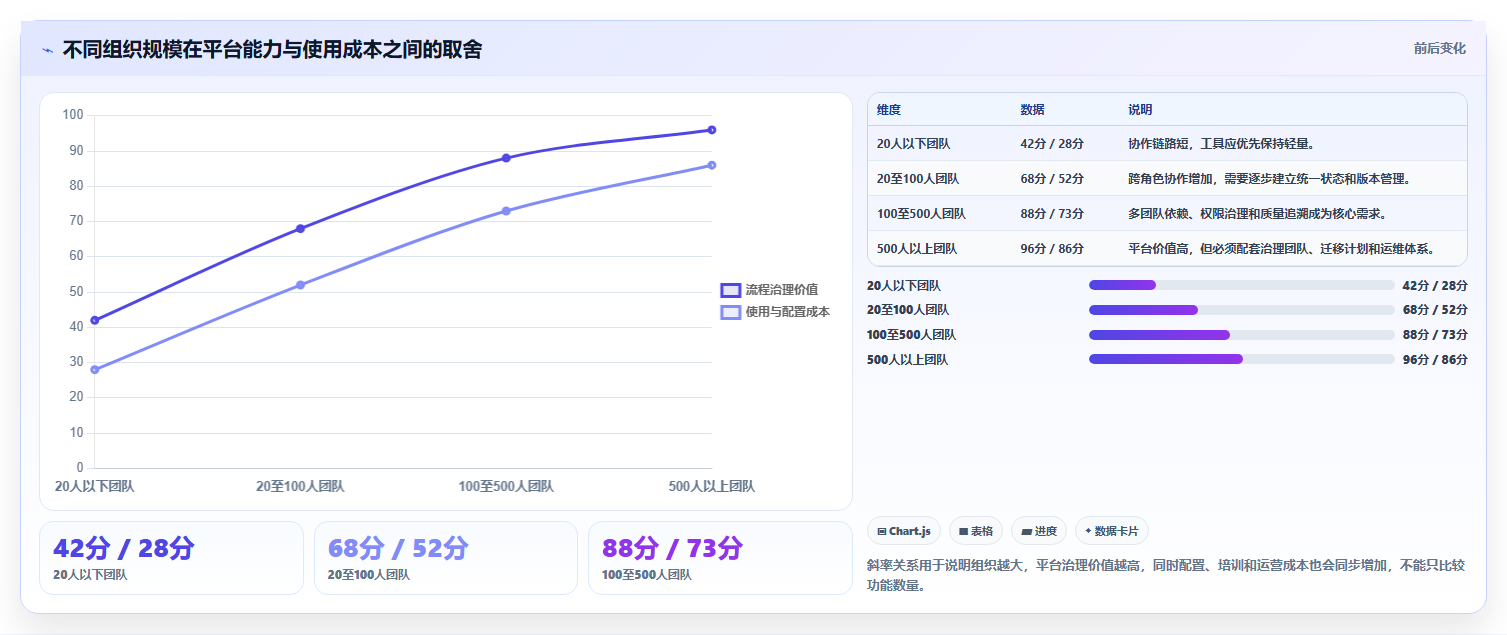Click the 68分 / 52分 data card
The image size is (1507, 635).
(x=446, y=558)
